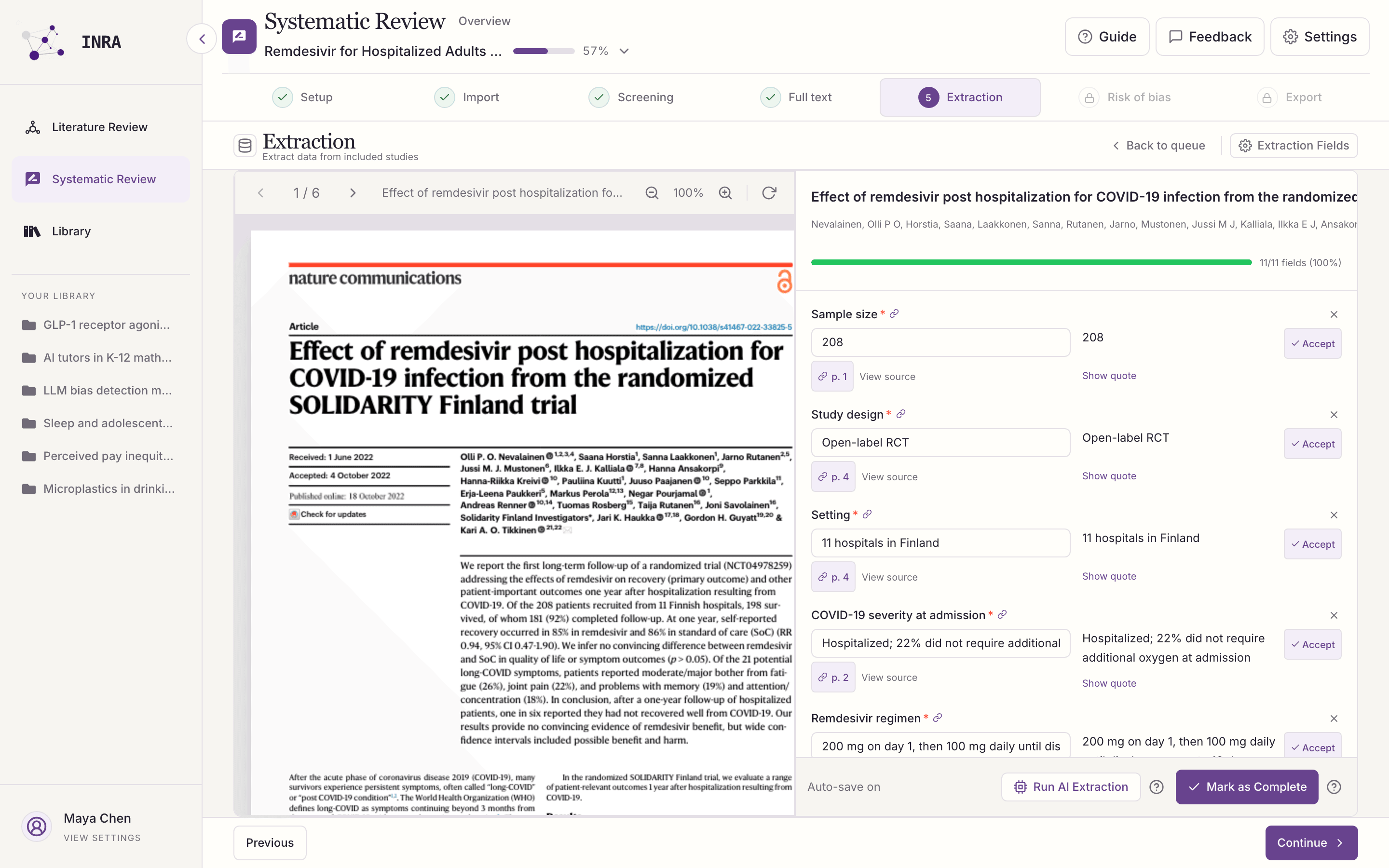The width and height of the screenshot is (1389, 868).
Task: Show quote for Sample size
Action: pyautogui.click(x=1109, y=376)
